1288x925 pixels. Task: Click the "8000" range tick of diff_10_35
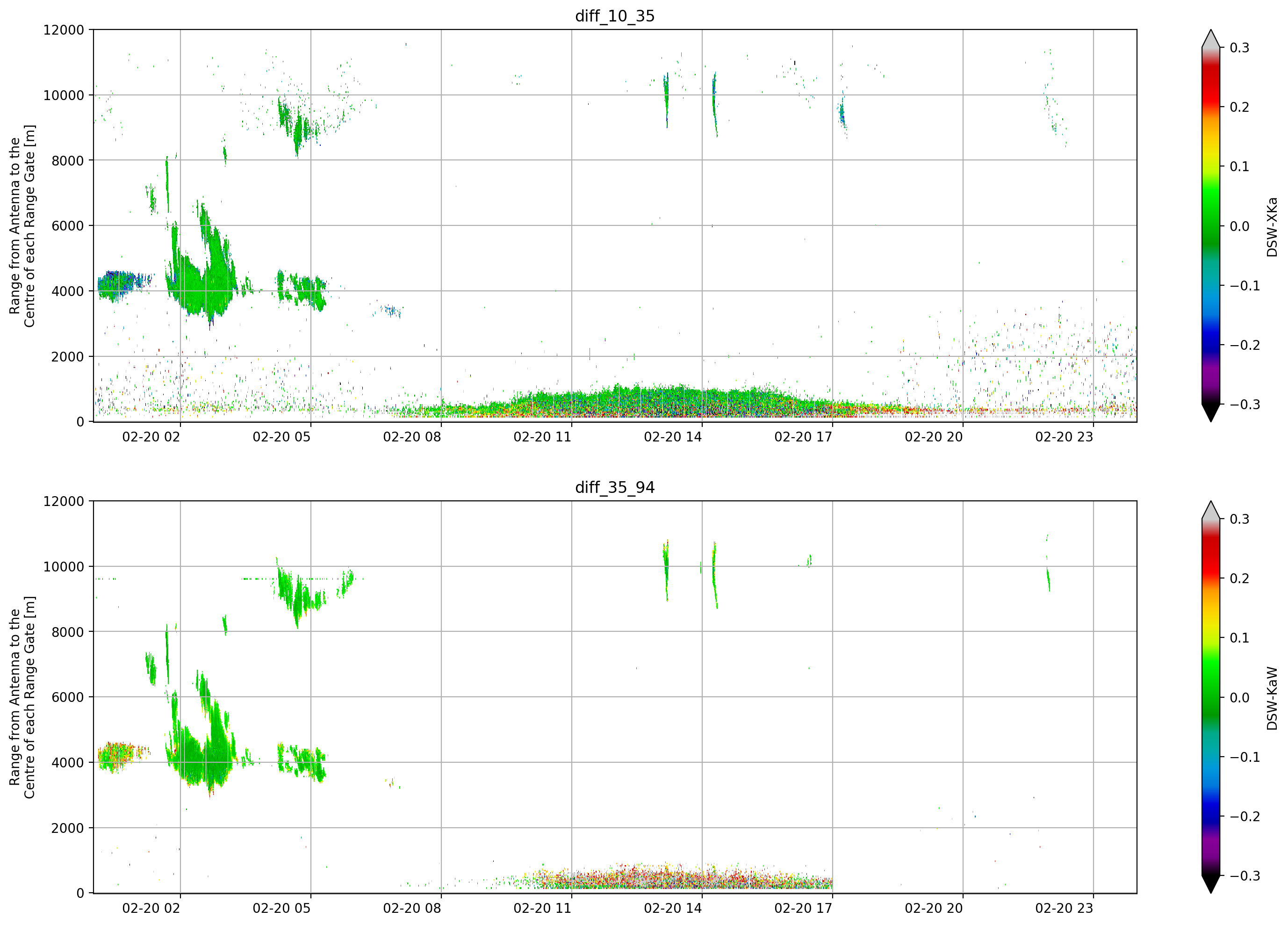coord(68,161)
